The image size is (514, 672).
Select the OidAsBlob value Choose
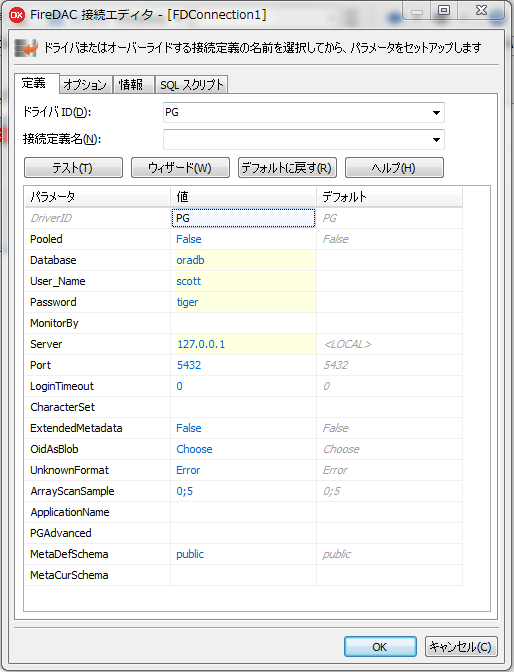194,449
